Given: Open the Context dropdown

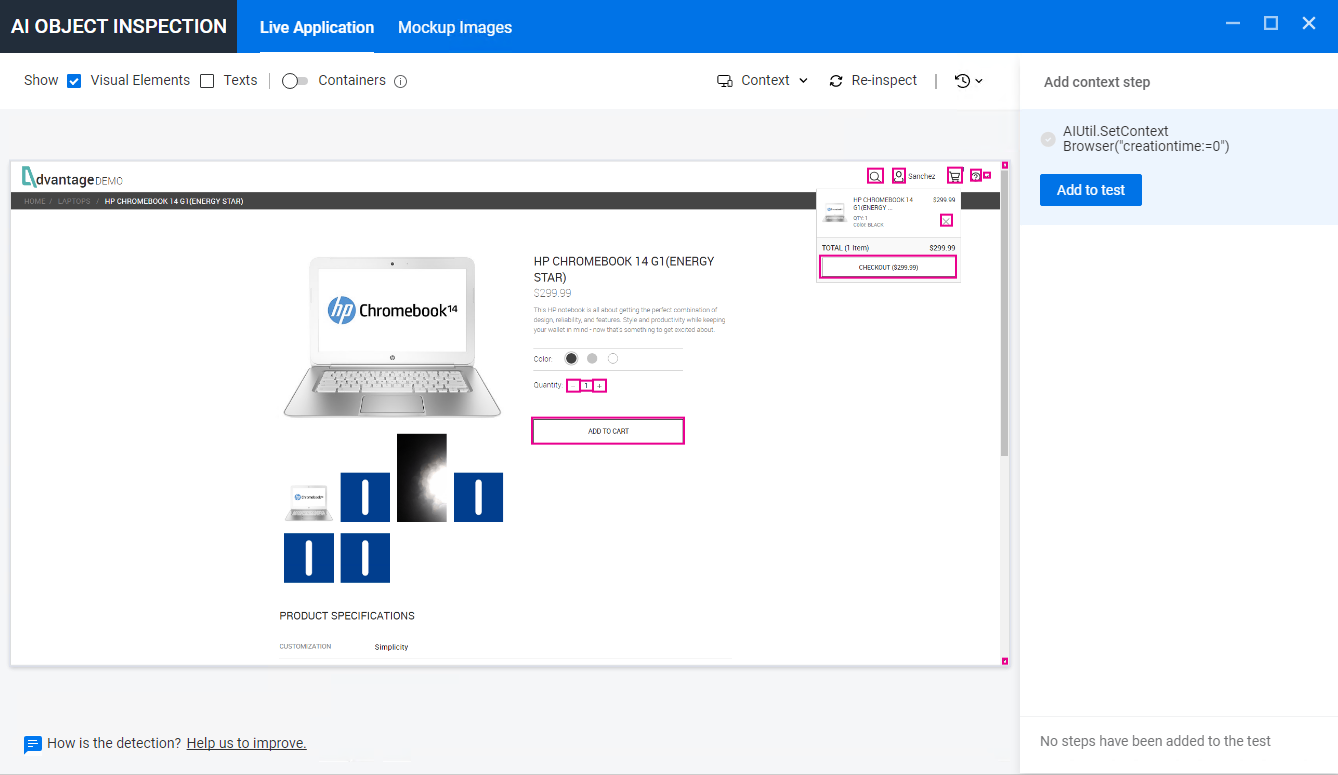Looking at the screenshot, I should (762, 80).
